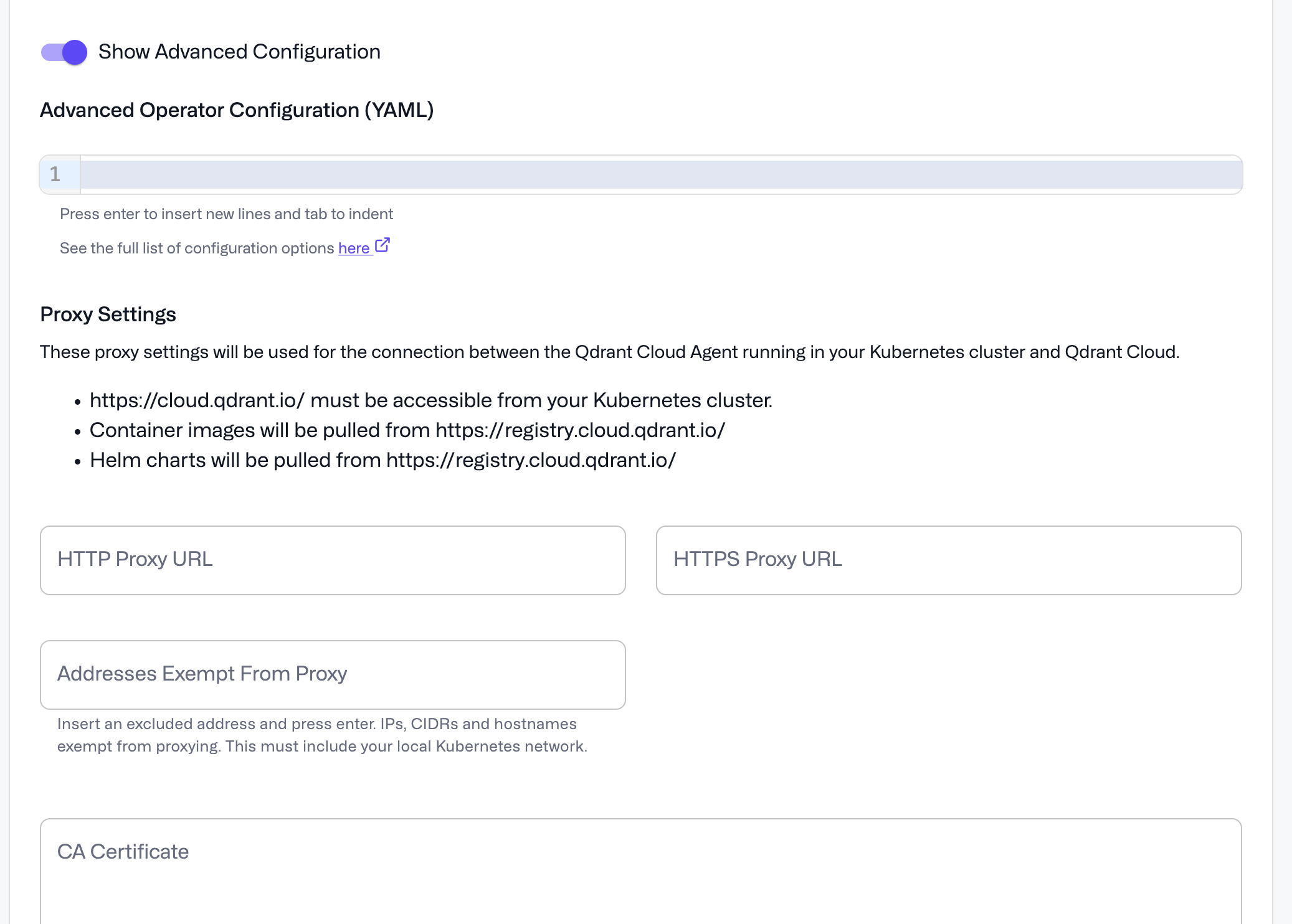Open configuration docs by clicking the arrow icon
This screenshot has height=924, width=1292.
coord(382,245)
